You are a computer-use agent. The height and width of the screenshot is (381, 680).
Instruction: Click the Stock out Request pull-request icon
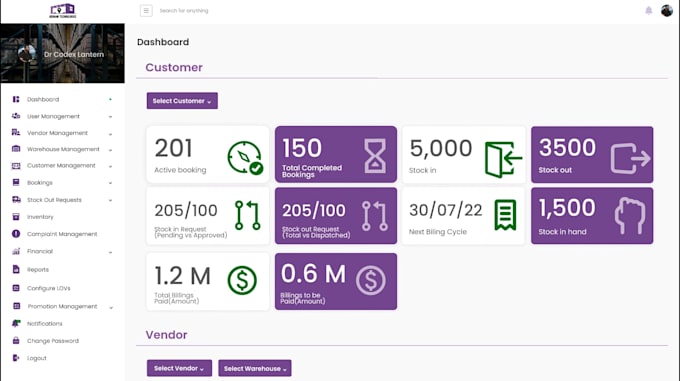tap(375, 216)
